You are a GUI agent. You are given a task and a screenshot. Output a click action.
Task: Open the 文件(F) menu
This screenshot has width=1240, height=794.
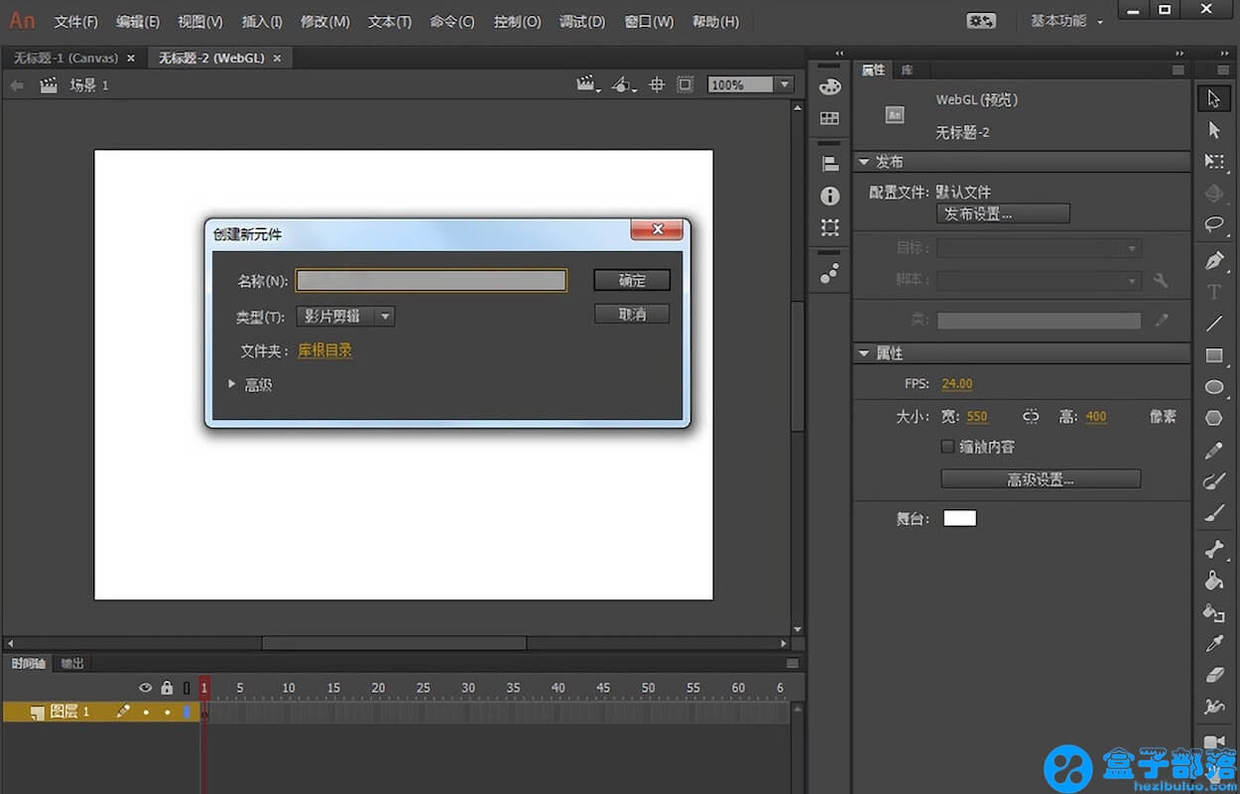[75, 21]
